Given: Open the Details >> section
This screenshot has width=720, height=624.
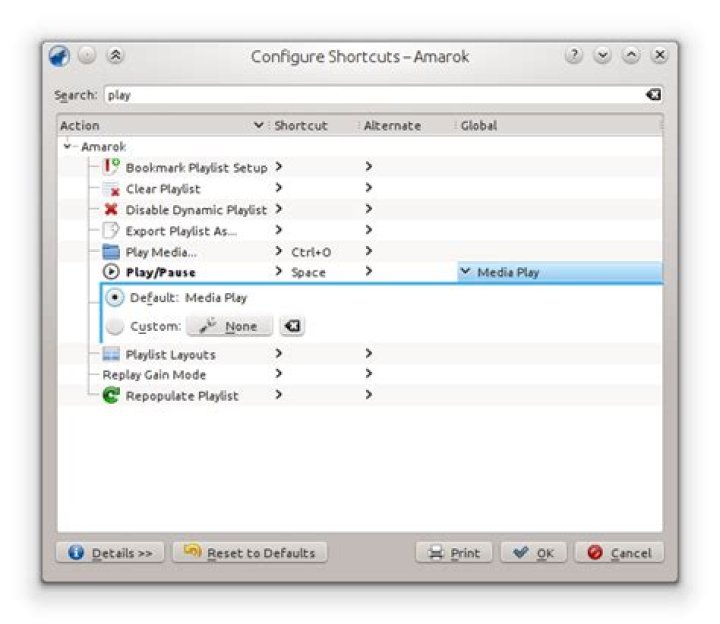Looking at the screenshot, I should point(110,552).
